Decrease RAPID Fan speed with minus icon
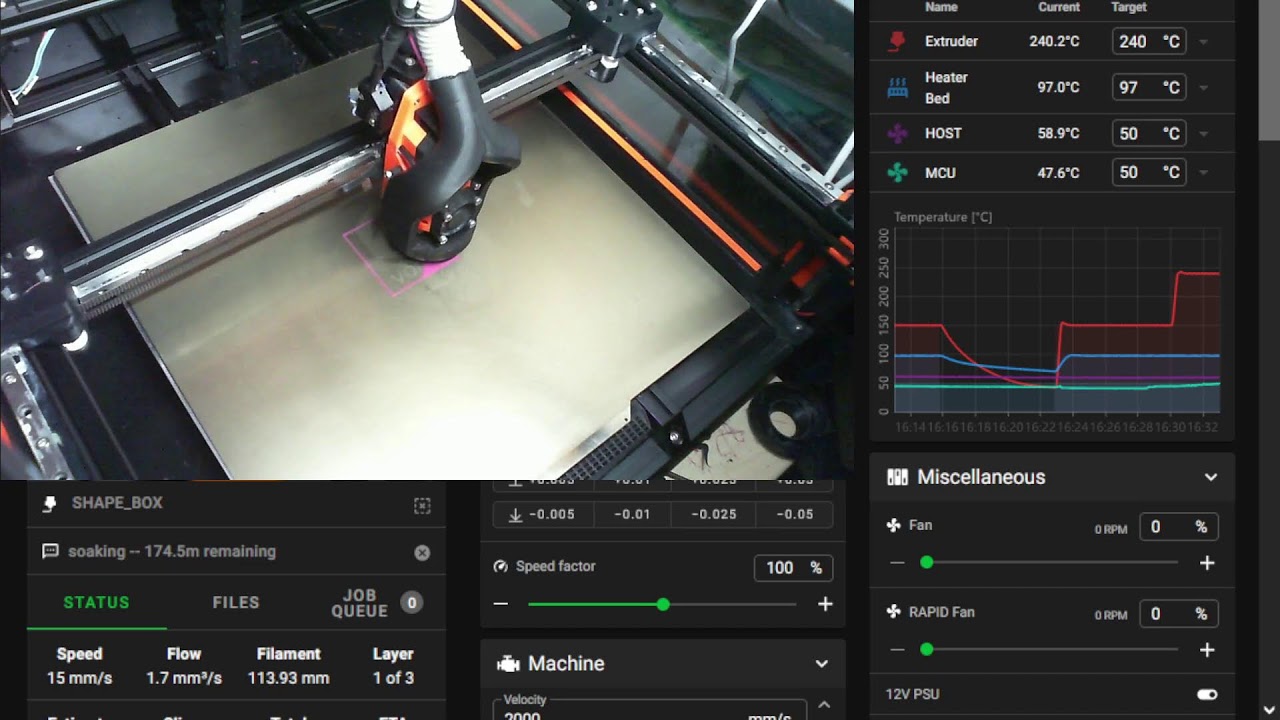This screenshot has width=1280, height=720. tap(897, 650)
